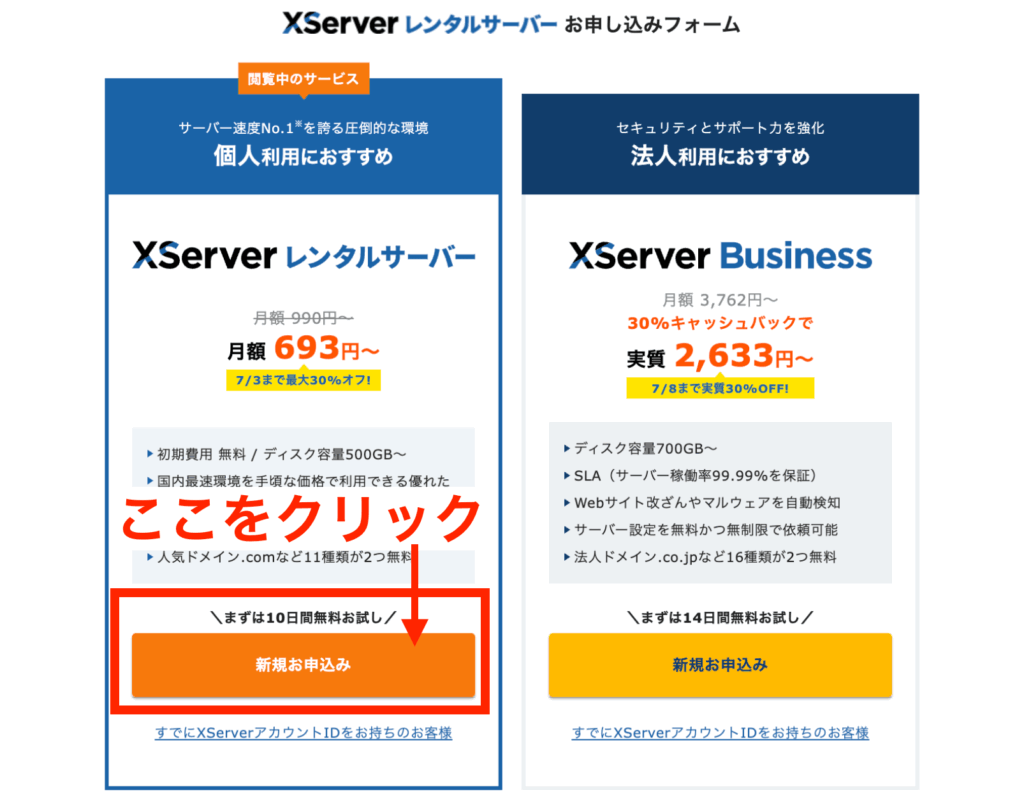Click the 月額 693円〜 price text
The width and height of the screenshot is (1024, 803).
point(303,349)
